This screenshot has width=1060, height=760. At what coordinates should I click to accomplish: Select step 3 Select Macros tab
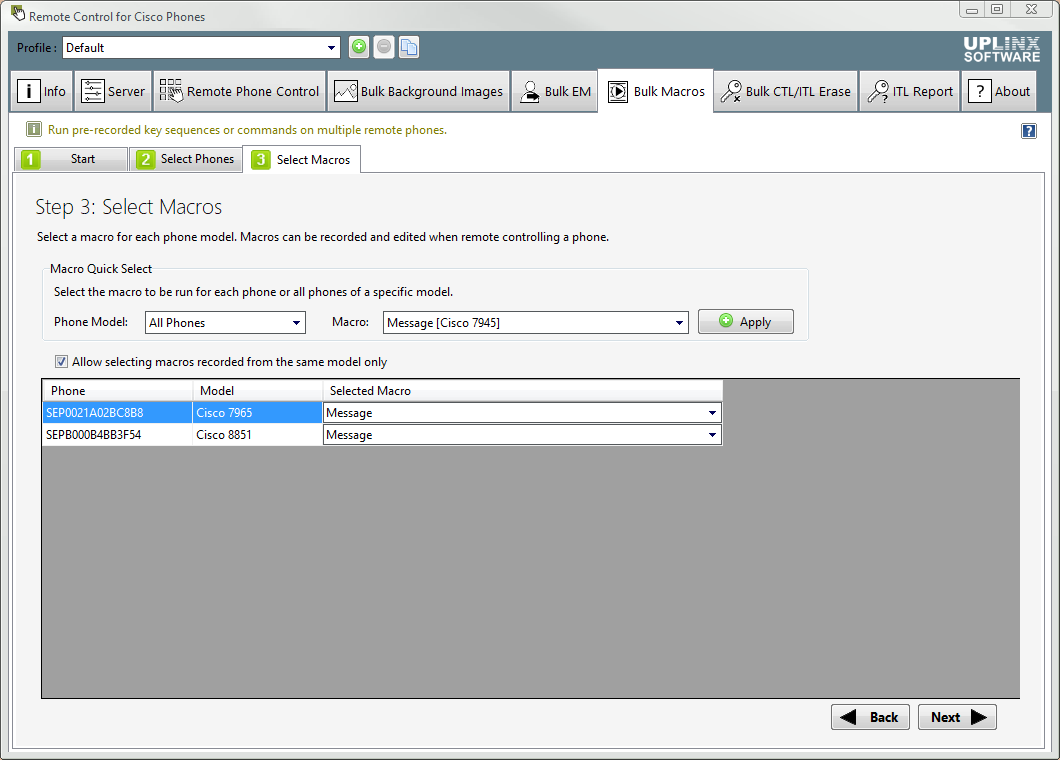(x=302, y=160)
